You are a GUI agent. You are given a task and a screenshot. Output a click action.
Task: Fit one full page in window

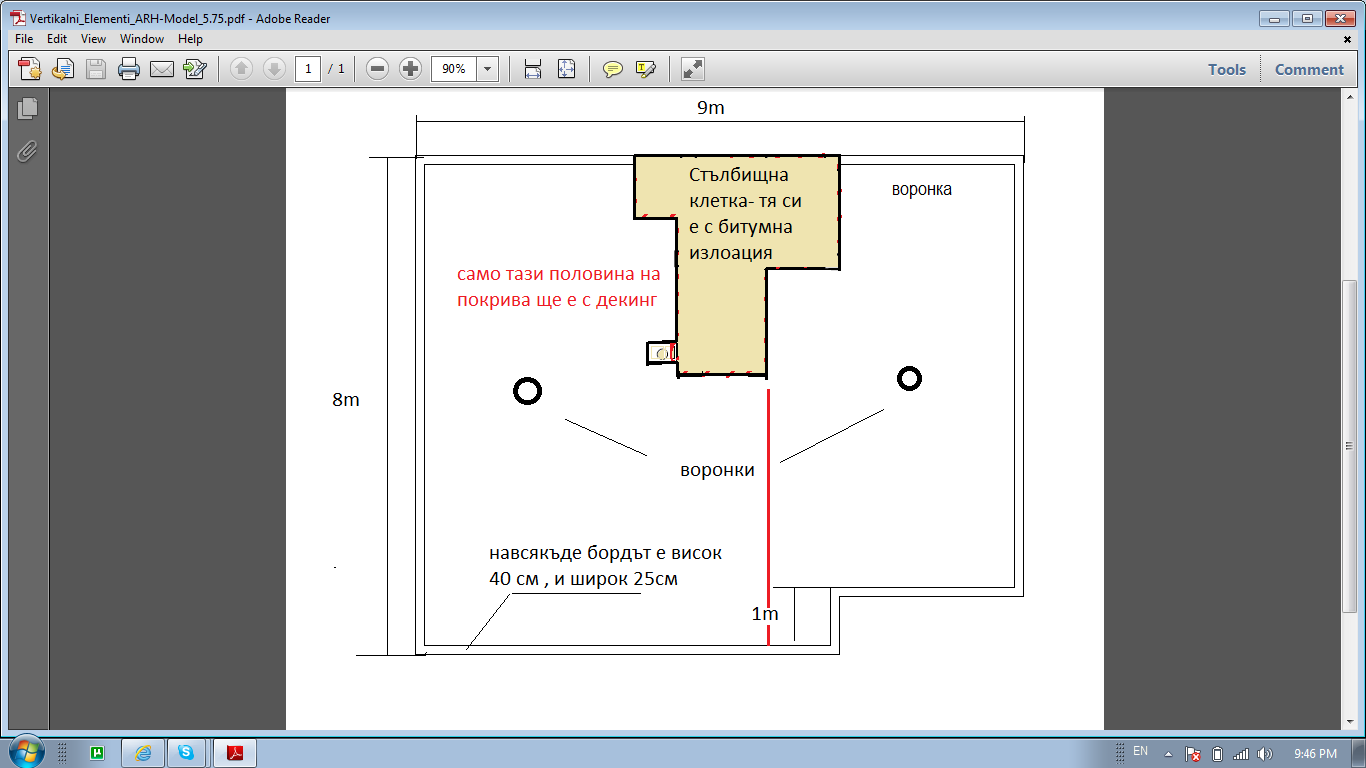tap(566, 69)
